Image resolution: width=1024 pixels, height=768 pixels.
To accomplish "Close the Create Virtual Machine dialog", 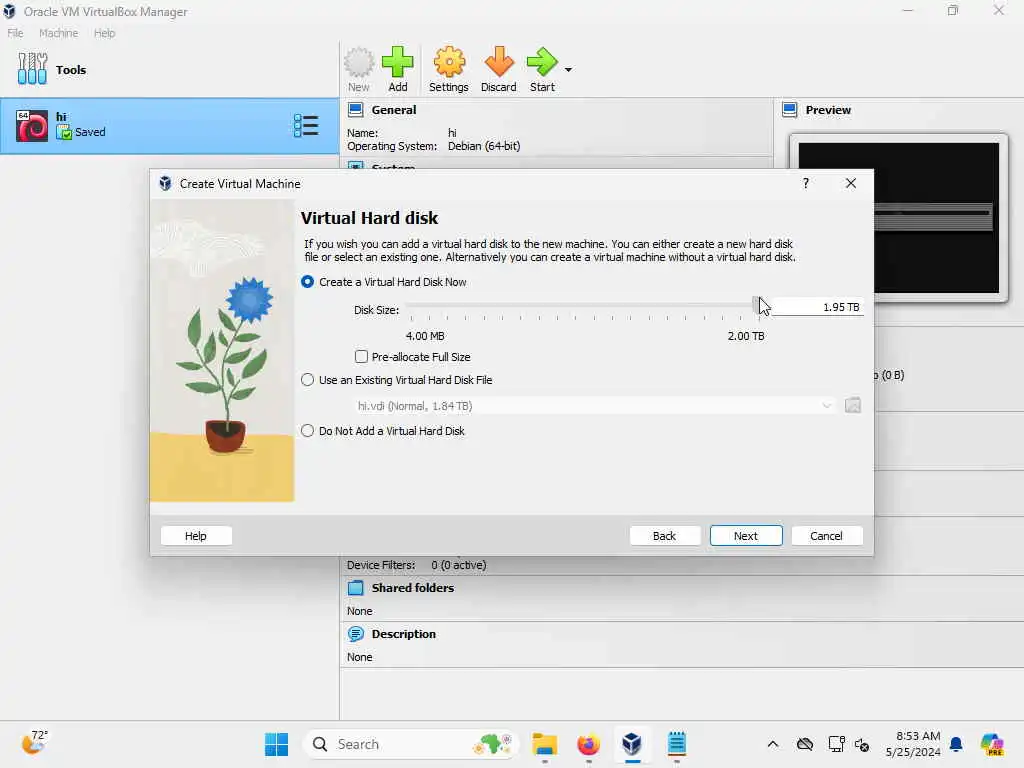I will [x=850, y=184].
